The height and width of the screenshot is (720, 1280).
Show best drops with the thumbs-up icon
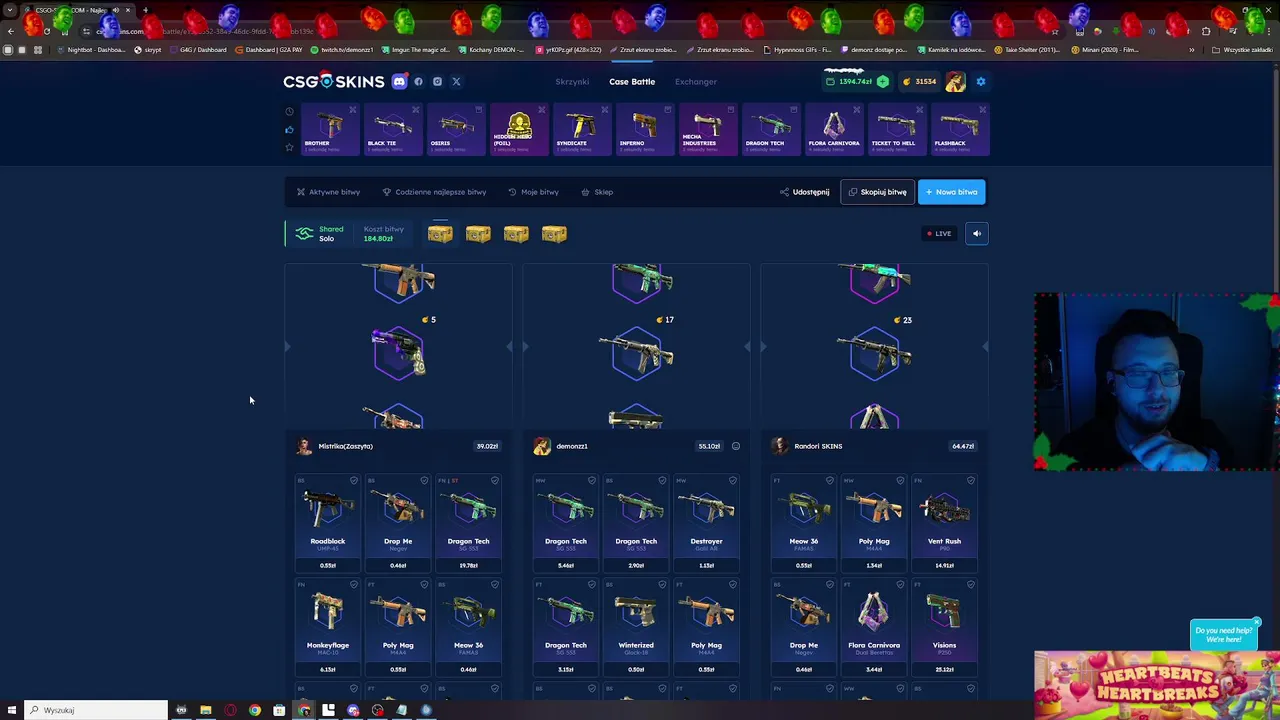(290, 129)
